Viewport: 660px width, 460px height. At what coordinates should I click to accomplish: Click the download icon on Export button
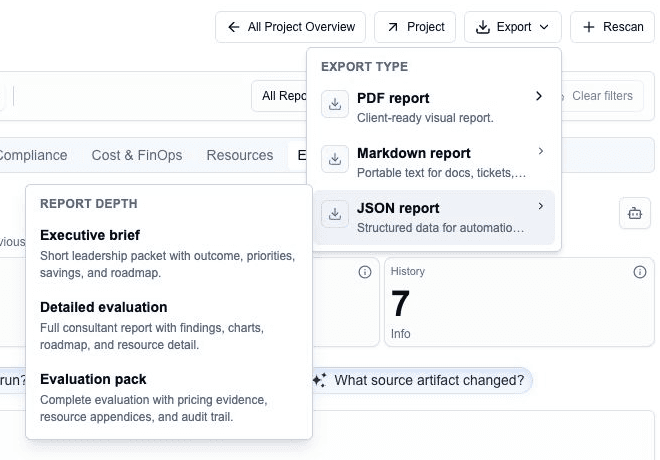pyautogui.click(x=483, y=27)
